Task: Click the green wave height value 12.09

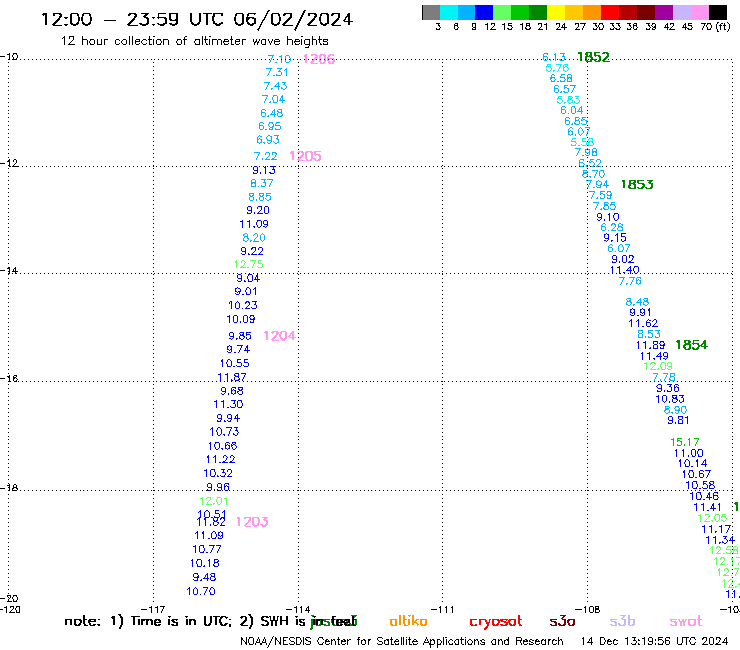Action: coord(658,366)
